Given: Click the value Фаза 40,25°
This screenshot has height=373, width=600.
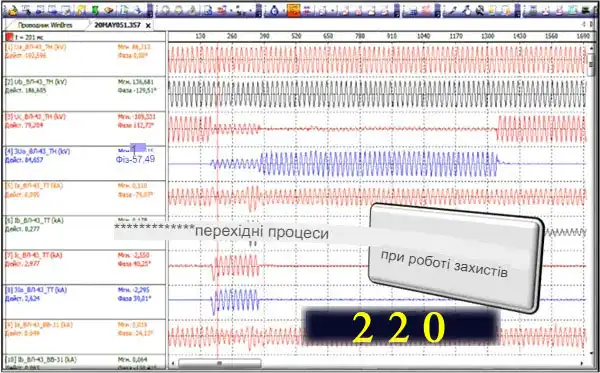Looking at the screenshot, I should [134, 264].
